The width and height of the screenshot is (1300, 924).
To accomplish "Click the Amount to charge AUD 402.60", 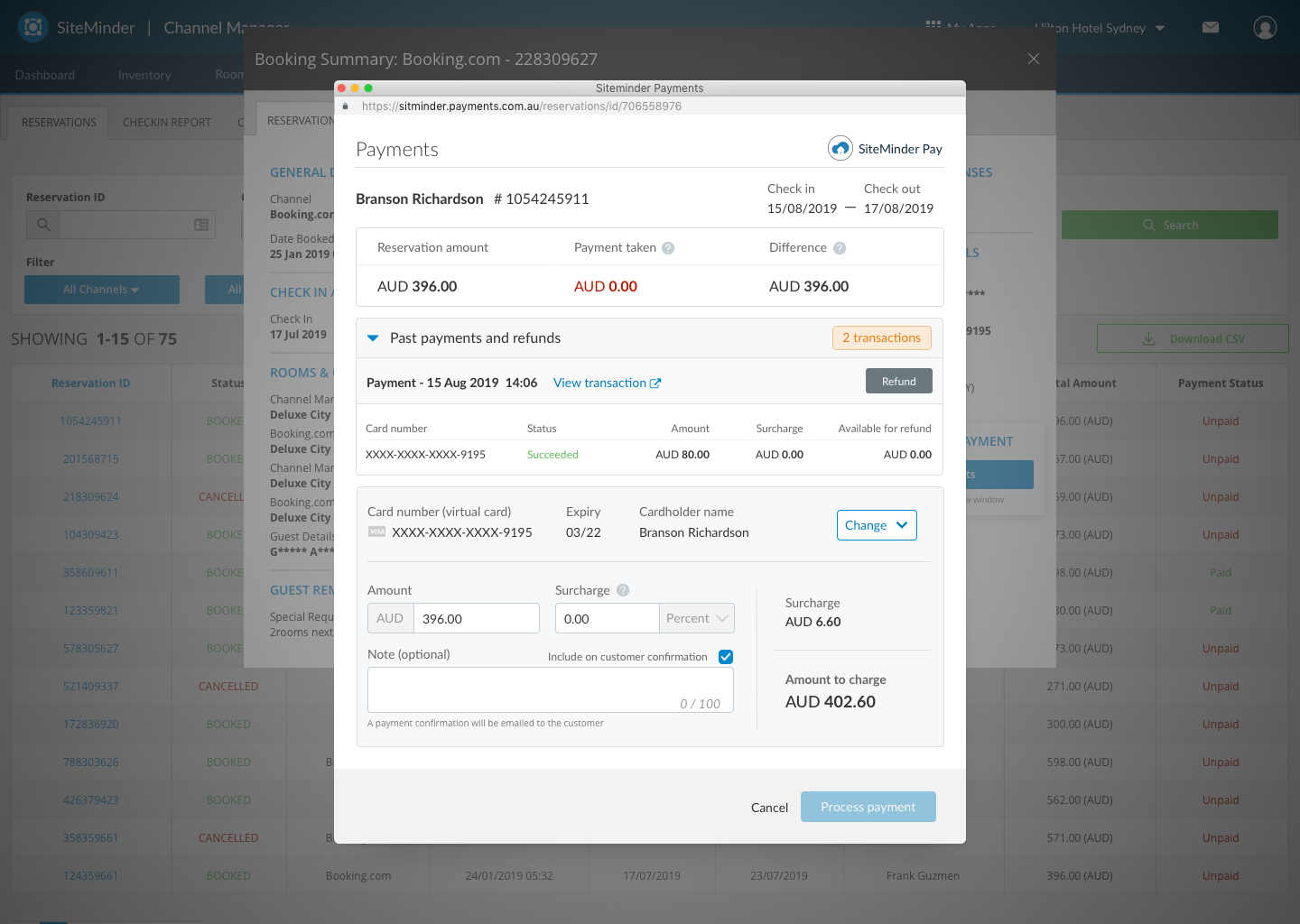I will click(831, 702).
